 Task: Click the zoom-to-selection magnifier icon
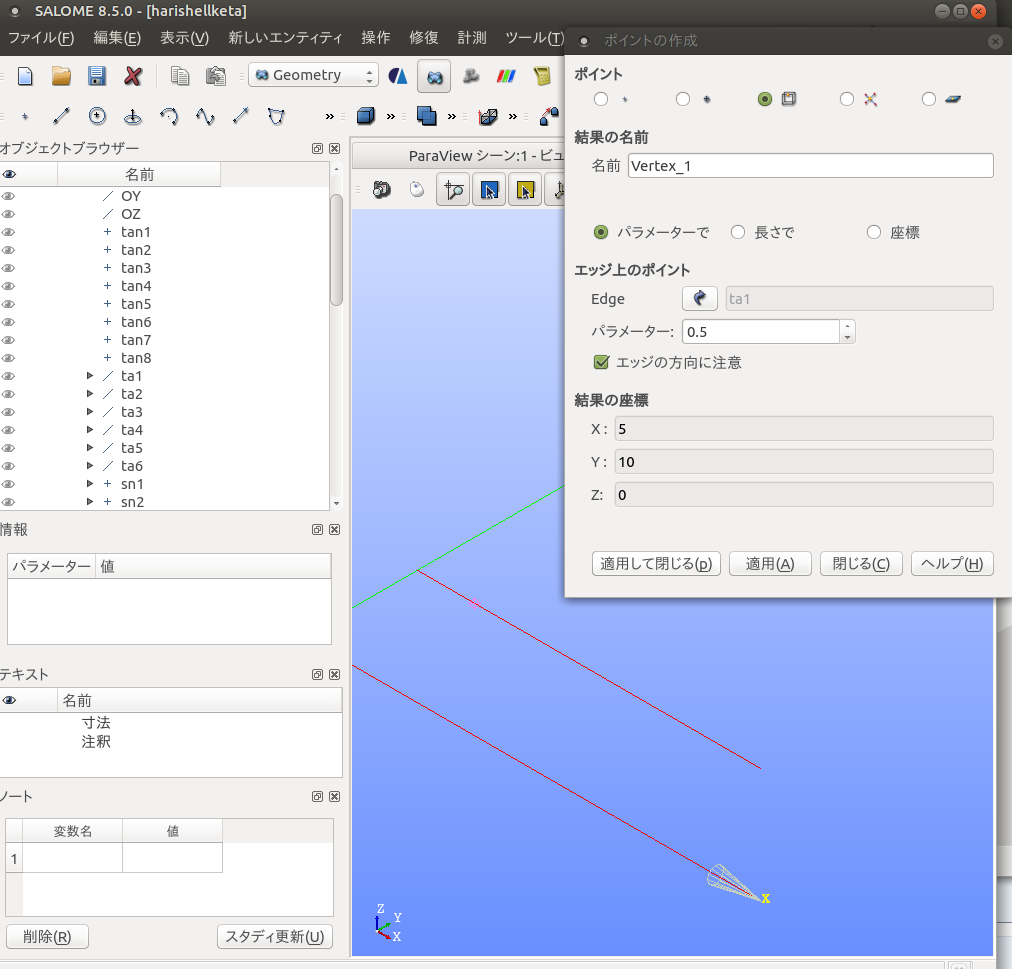pyautogui.click(x=453, y=190)
